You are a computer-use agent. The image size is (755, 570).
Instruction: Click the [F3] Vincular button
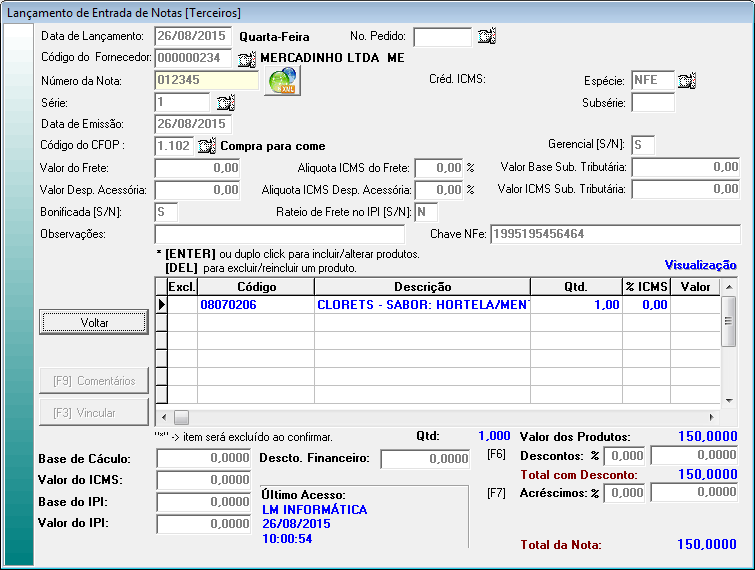(94, 412)
